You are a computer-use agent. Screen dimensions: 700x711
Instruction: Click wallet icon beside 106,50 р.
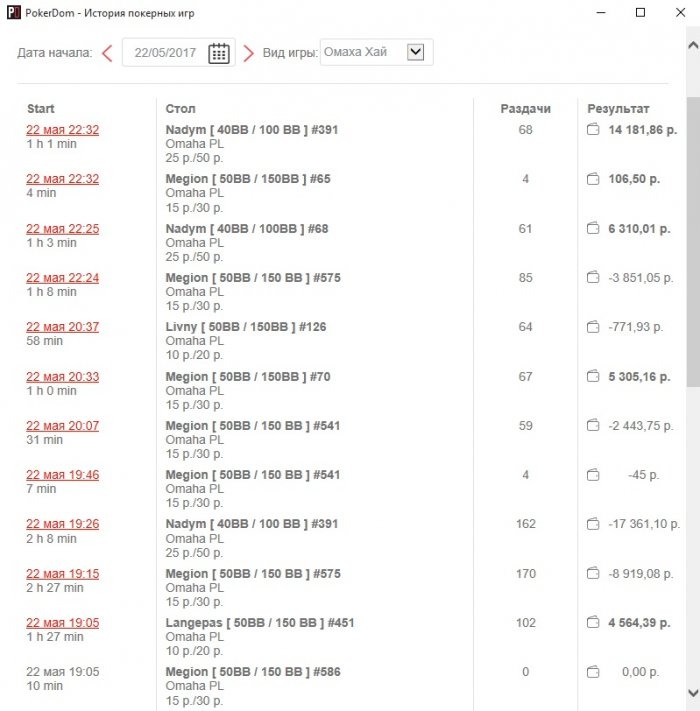593,179
